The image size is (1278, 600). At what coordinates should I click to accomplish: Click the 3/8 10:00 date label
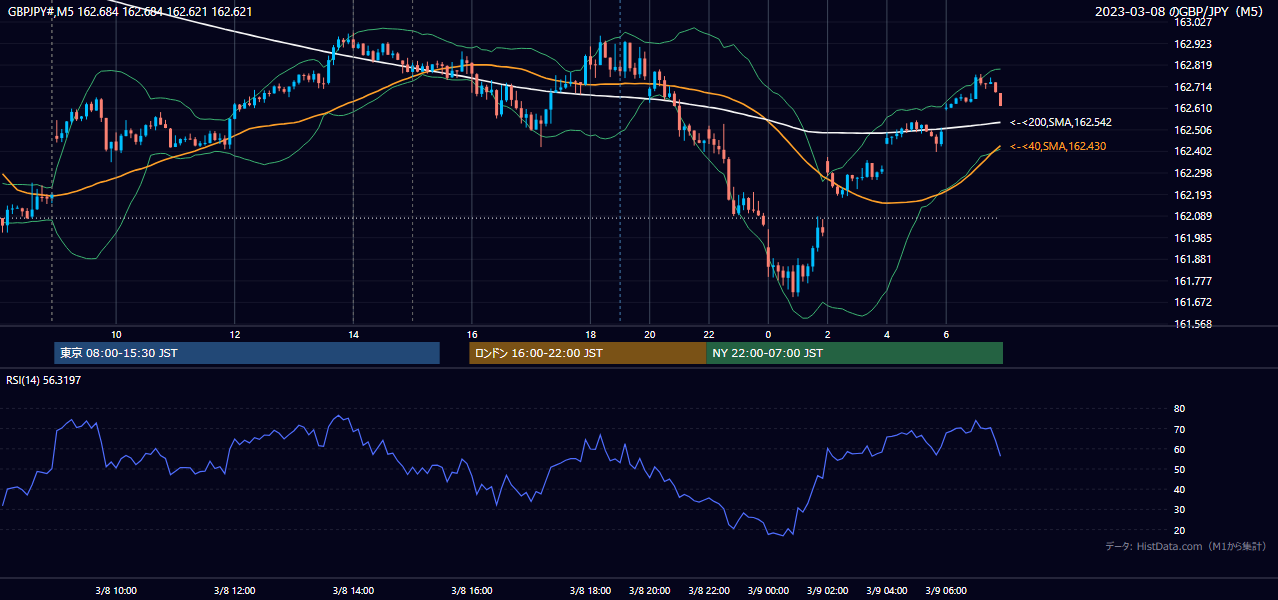coord(116,590)
